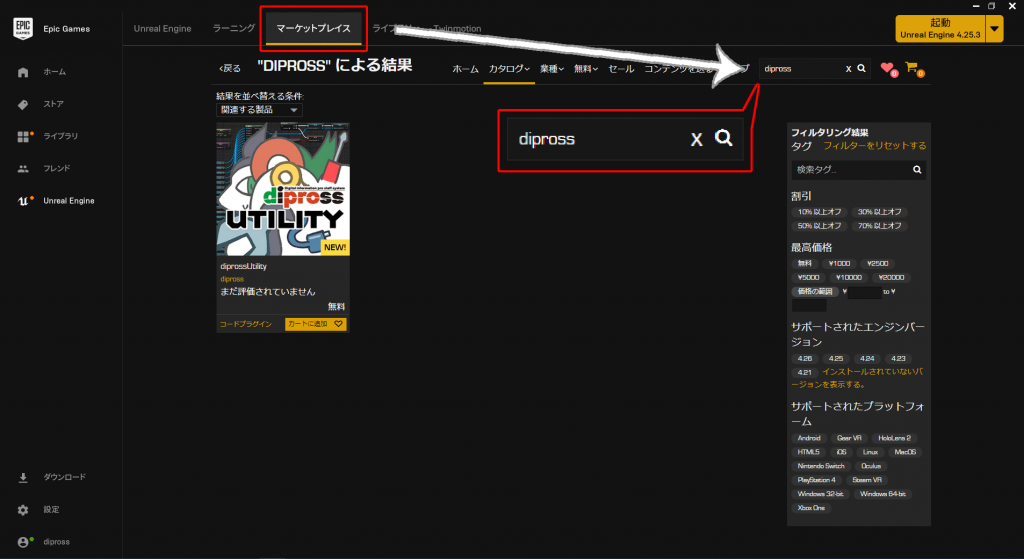1024x559 pixels.
Task: Apply the 価格の範囲 price range tag
Action: click(x=815, y=292)
